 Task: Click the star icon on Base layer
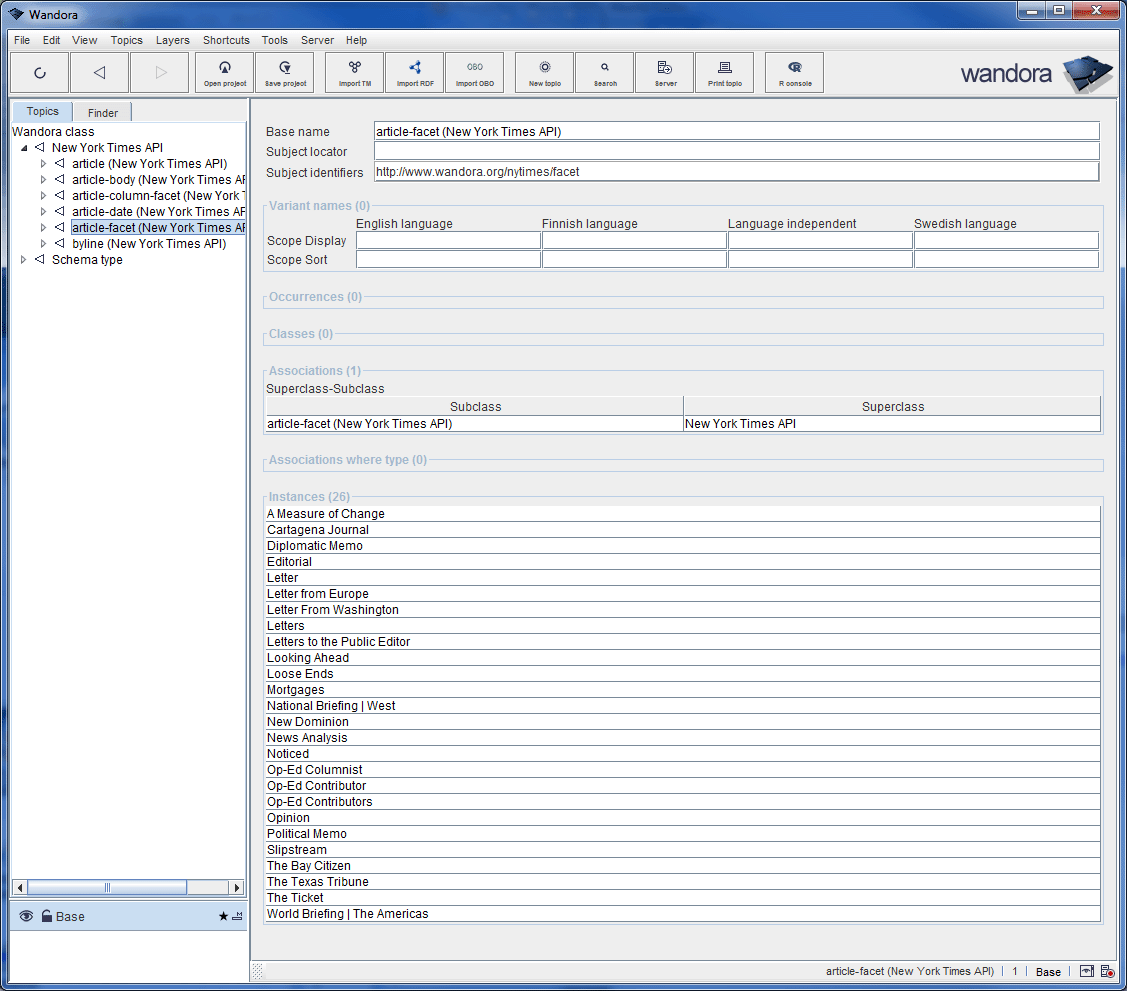point(223,916)
